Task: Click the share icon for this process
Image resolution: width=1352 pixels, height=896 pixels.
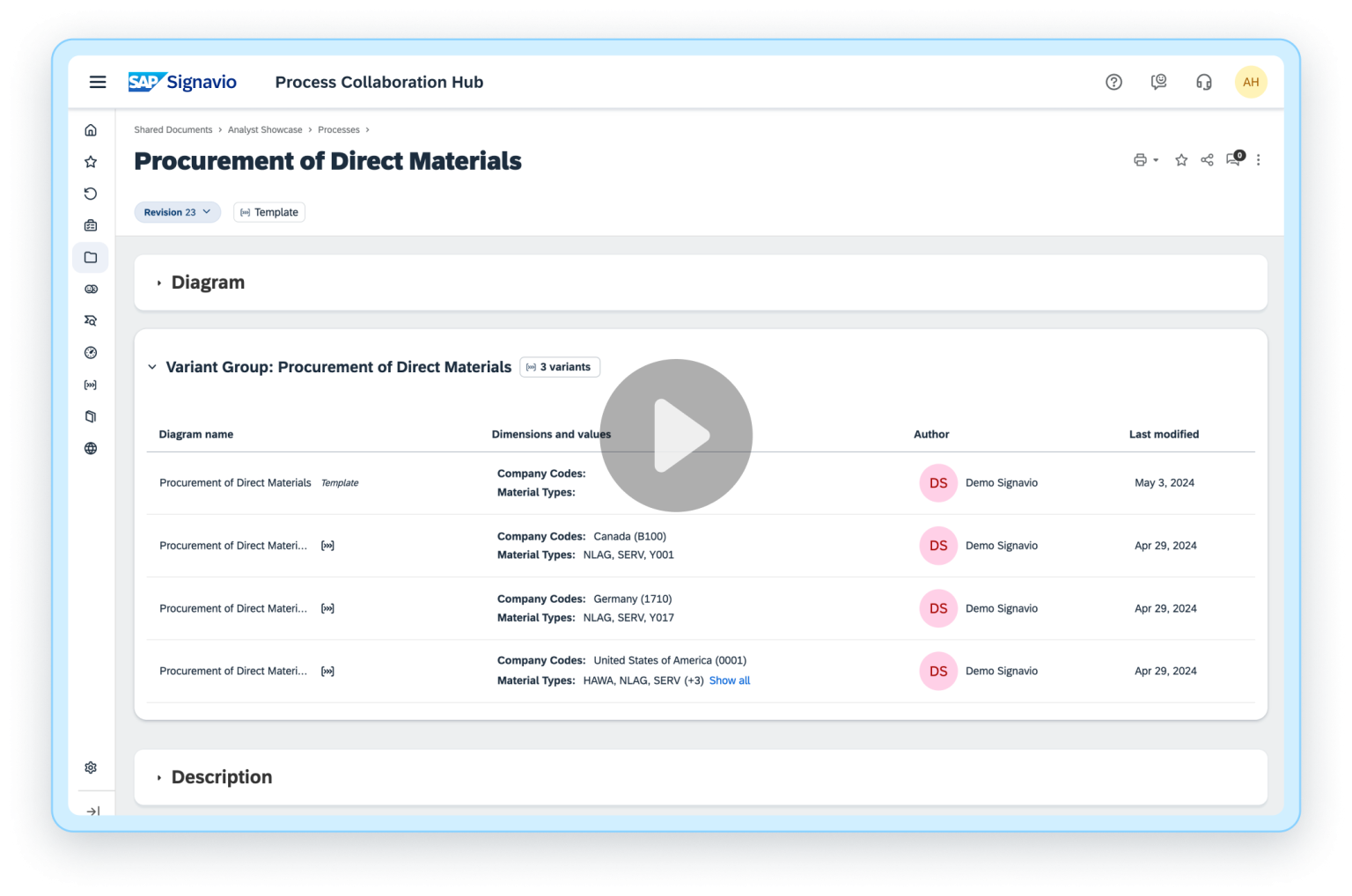Action: (x=1207, y=160)
